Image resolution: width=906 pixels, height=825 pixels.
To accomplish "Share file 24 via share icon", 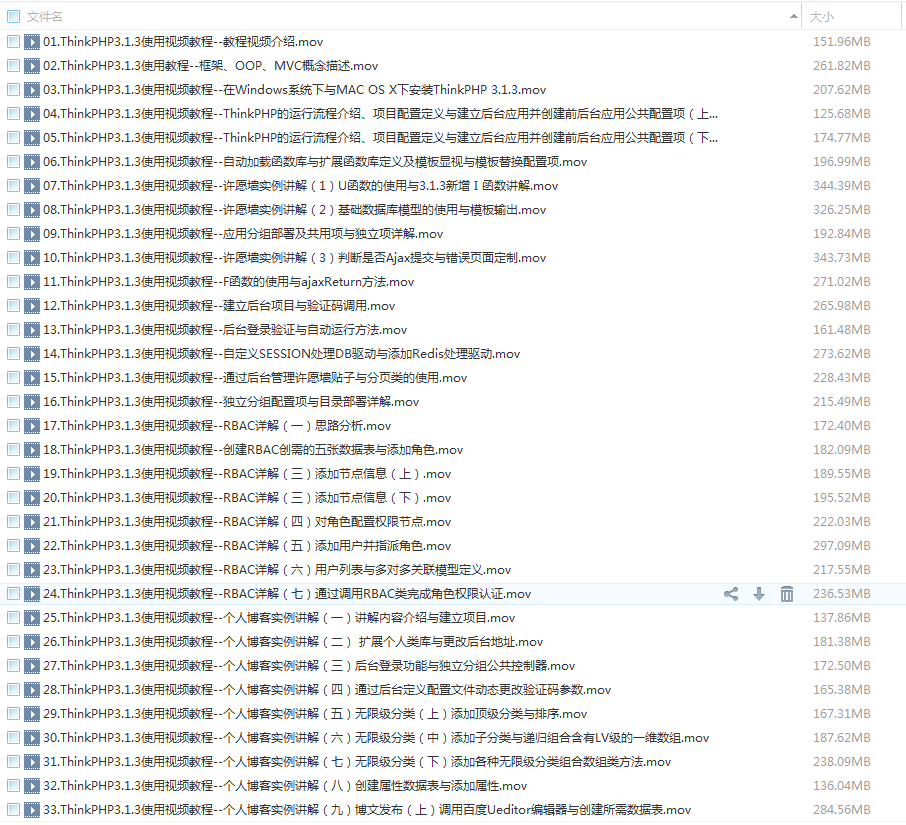I will [731, 594].
